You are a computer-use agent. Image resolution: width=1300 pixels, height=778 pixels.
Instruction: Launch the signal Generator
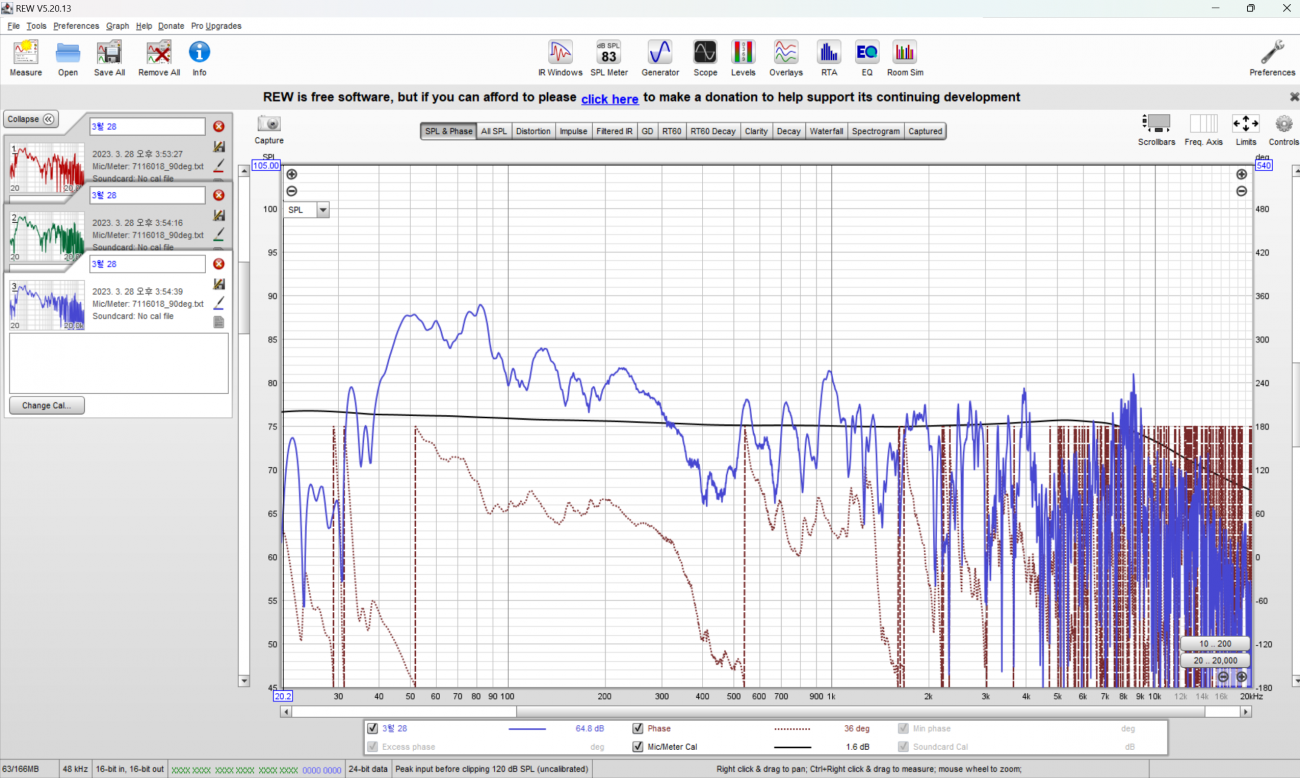coord(660,58)
